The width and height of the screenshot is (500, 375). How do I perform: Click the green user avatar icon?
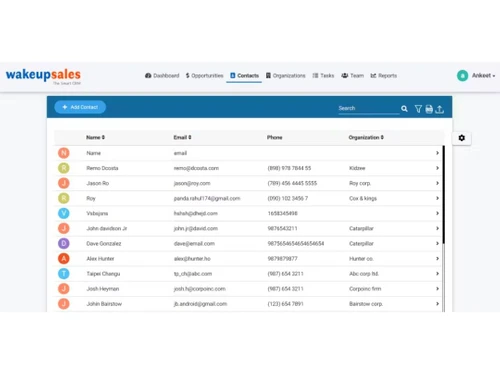tap(462, 76)
